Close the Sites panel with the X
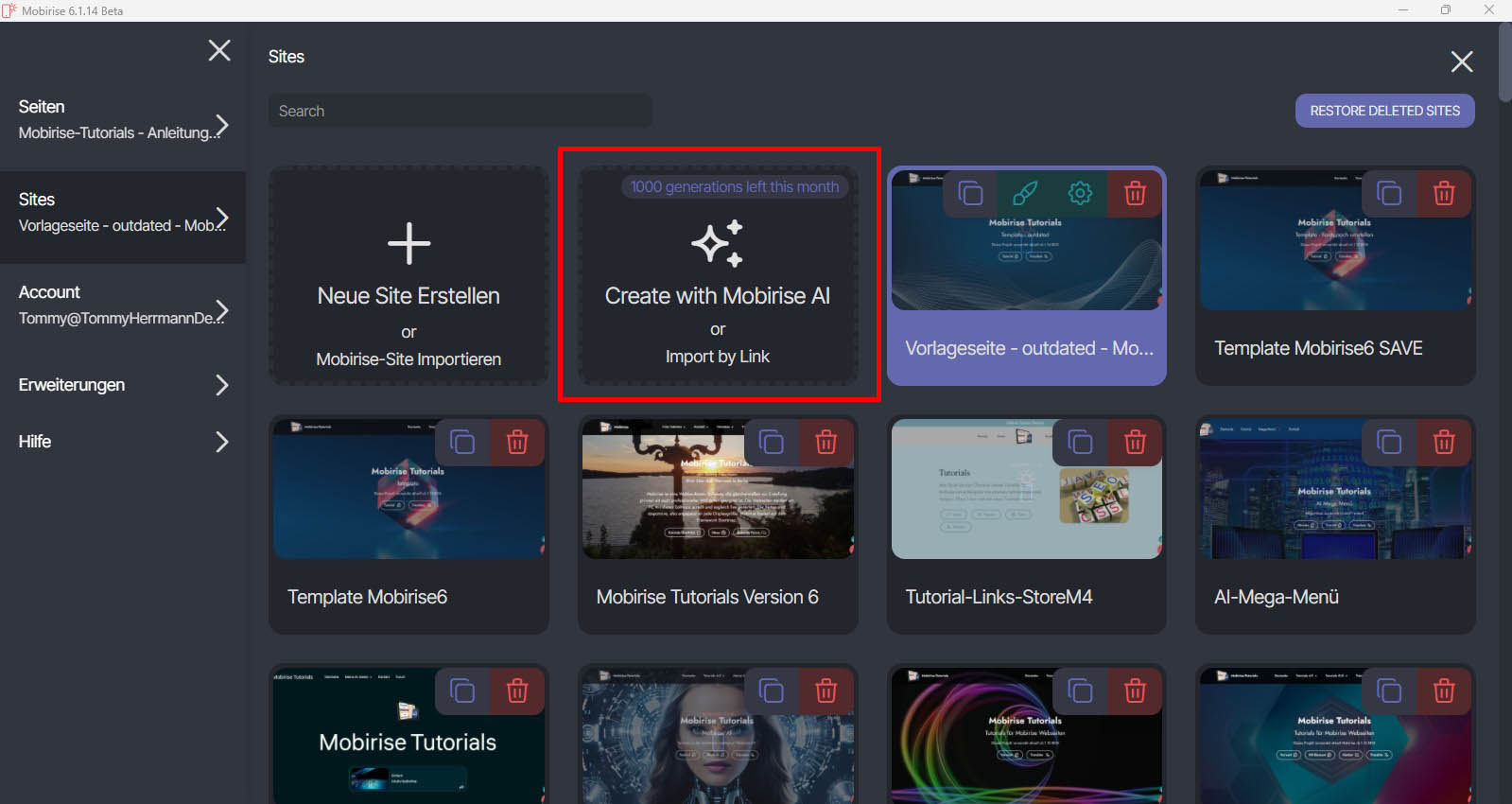The image size is (1512, 804). click(x=1461, y=62)
